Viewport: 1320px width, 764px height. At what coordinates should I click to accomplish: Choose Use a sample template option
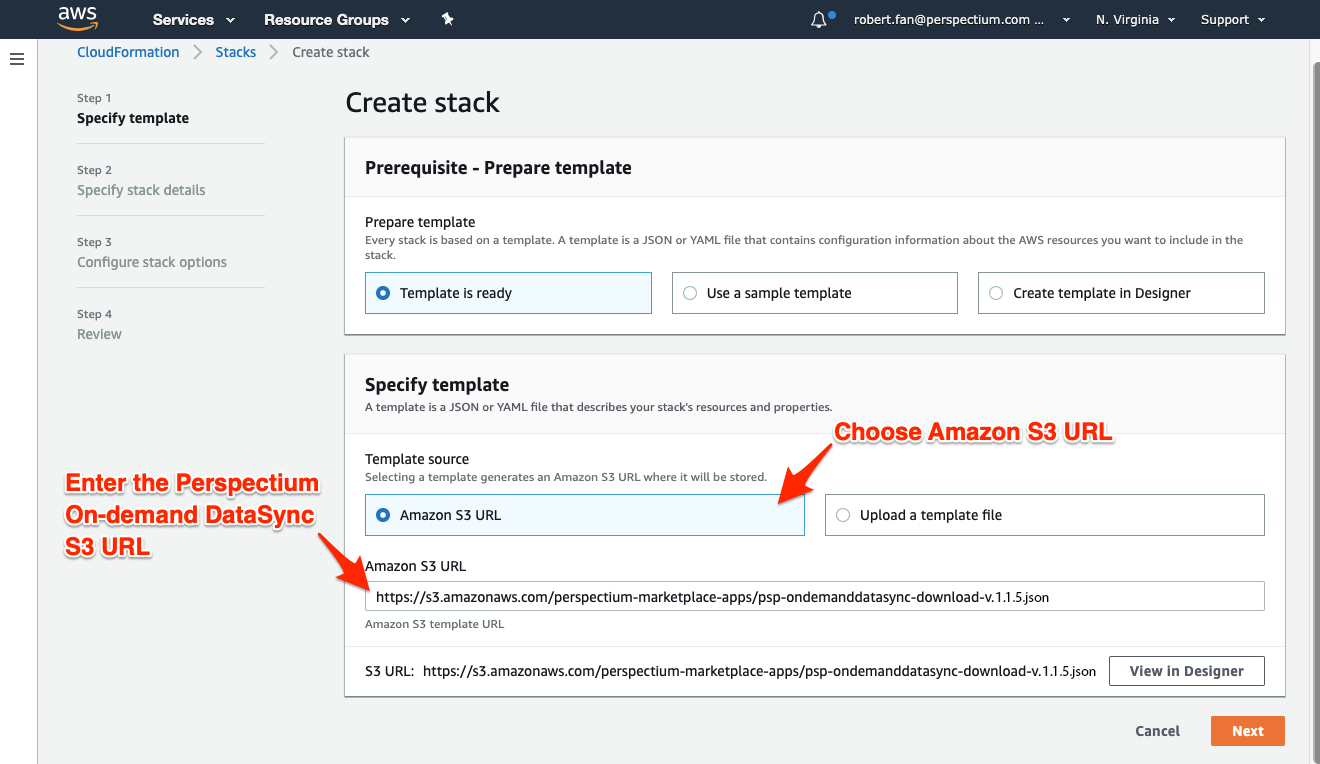tap(814, 293)
